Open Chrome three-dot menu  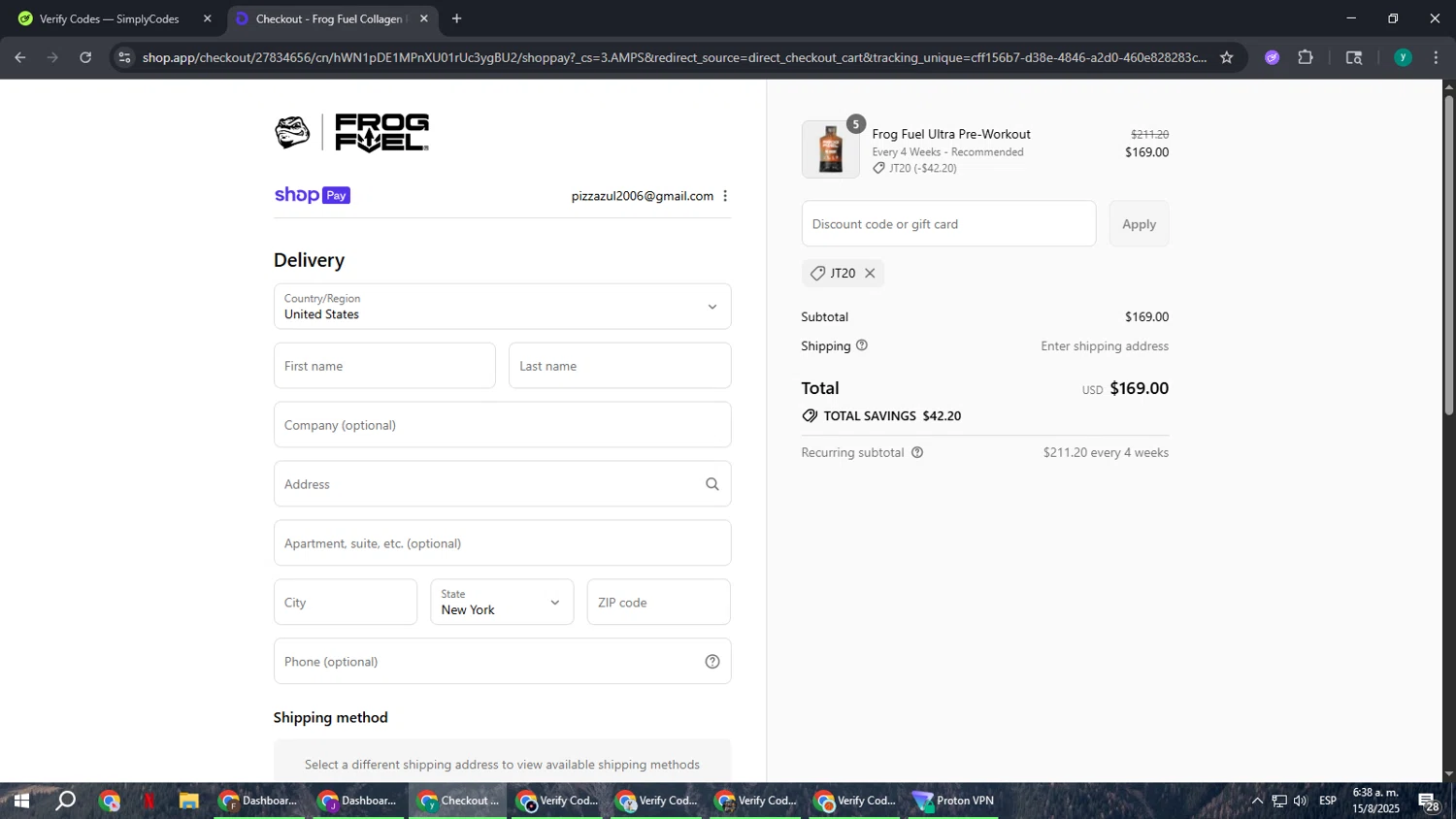pos(1436,57)
